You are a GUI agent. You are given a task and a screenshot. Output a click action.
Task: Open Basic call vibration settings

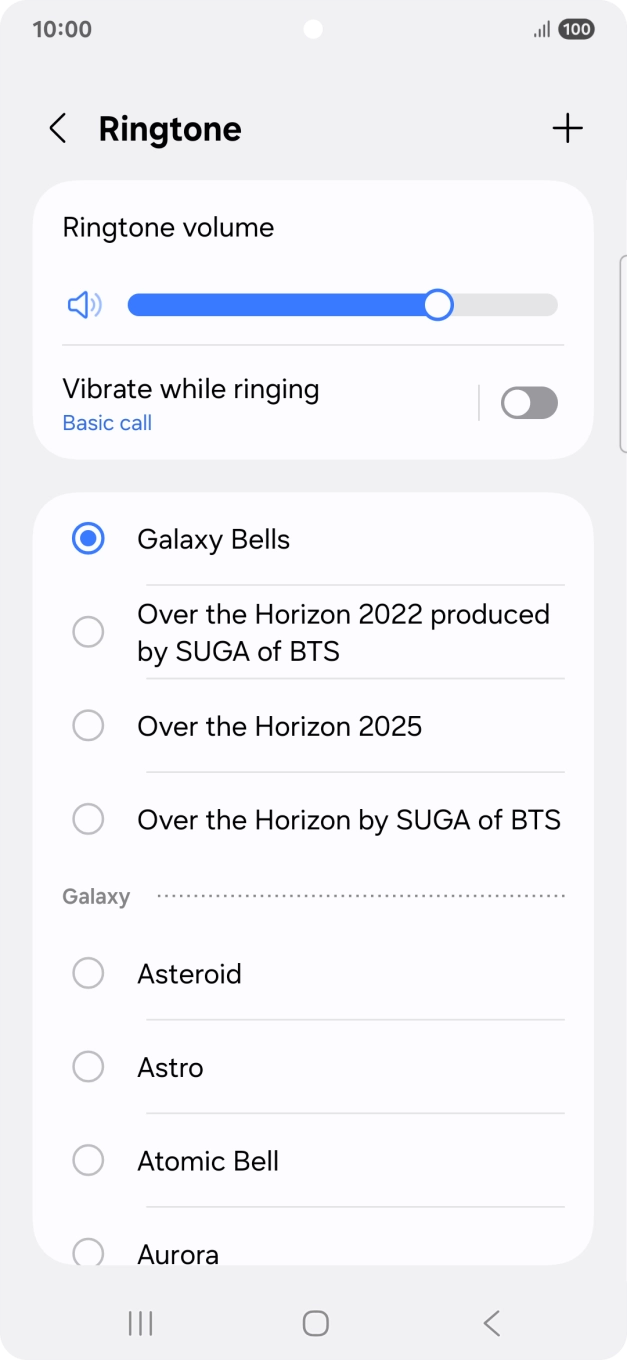107,422
